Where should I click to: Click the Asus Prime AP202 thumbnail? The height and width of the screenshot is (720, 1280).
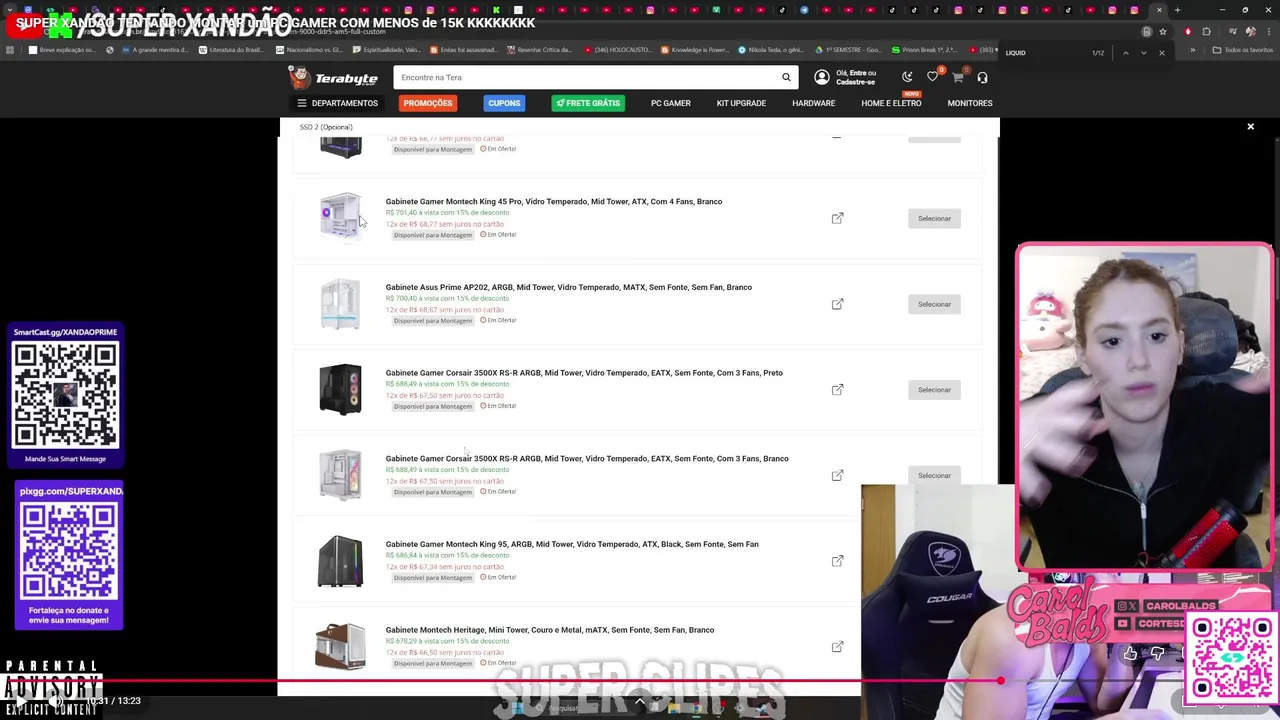(341, 303)
